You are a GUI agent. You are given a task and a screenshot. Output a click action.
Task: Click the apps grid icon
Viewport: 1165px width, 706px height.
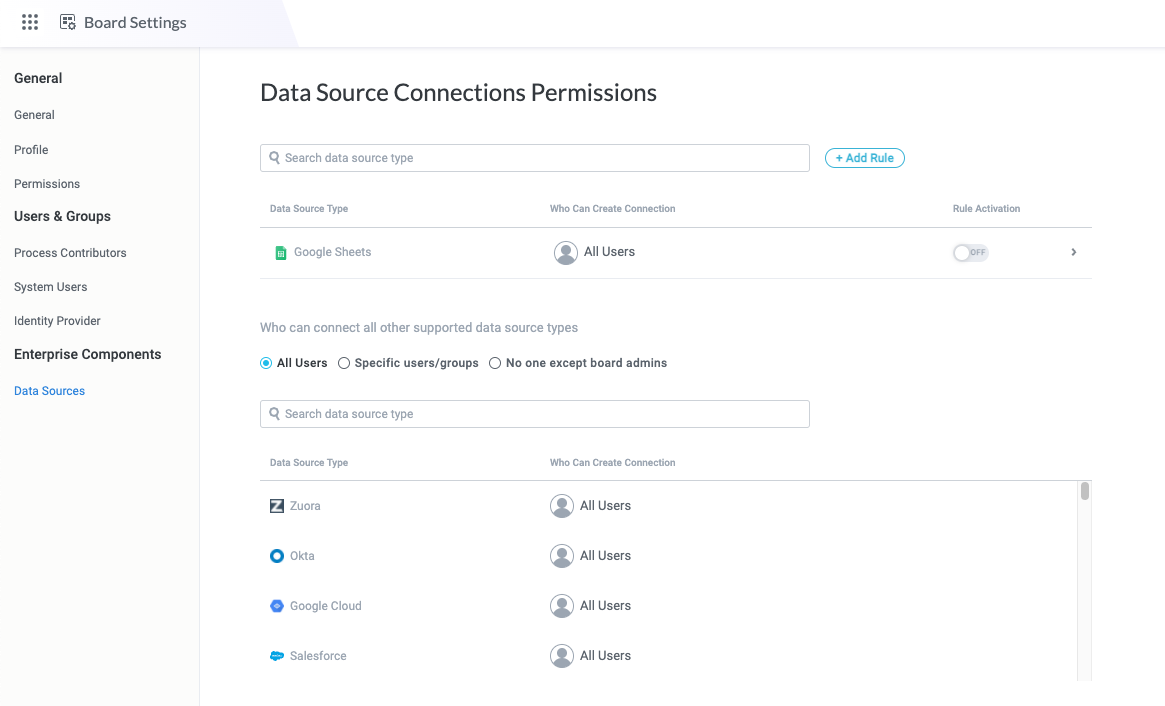tap(29, 22)
